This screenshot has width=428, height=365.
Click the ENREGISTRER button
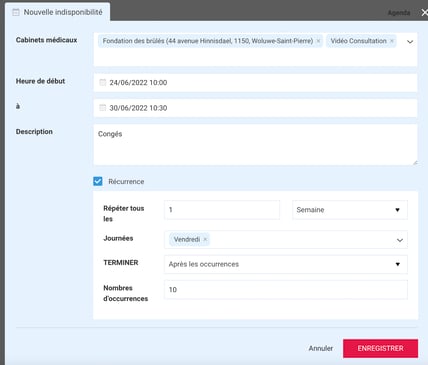click(380, 348)
